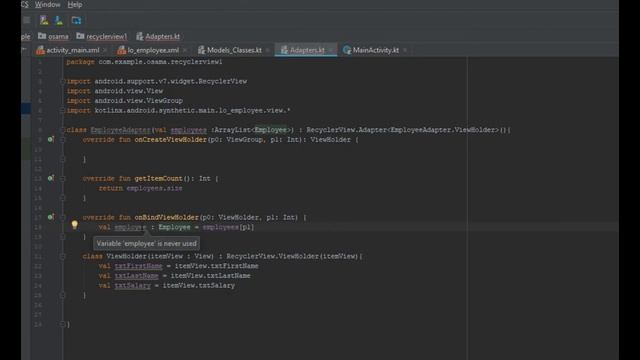Viewport: 640px width, 360px height.
Task: Close the Models_Classes.kt tab
Action: tap(268, 50)
